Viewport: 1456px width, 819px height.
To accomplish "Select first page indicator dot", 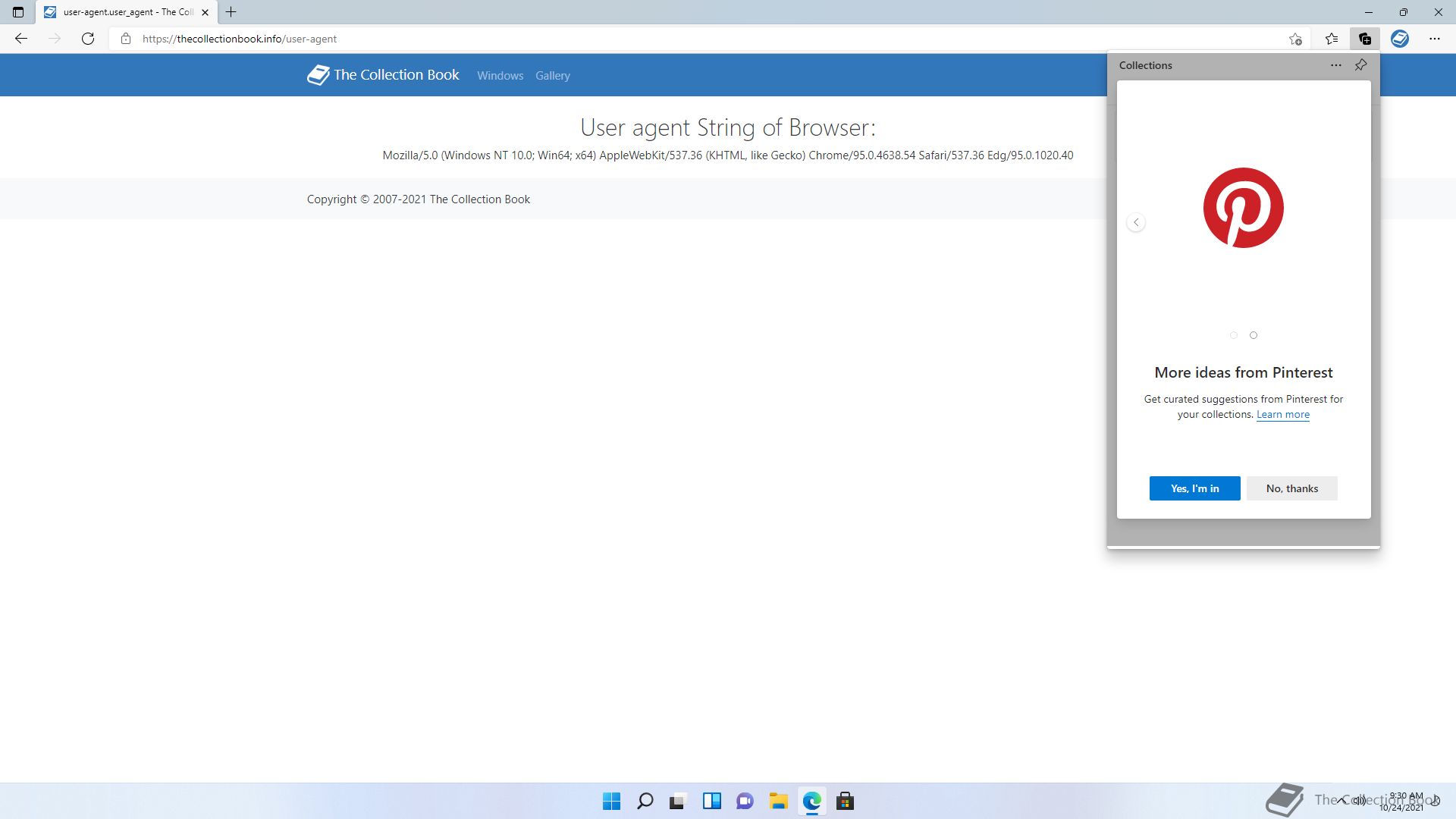I will [x=1233, y=335].
